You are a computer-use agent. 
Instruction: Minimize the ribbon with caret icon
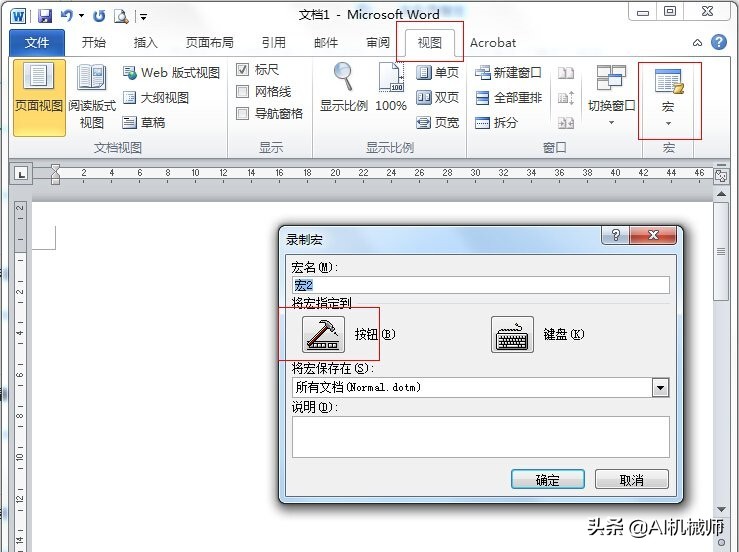[698, 43]
